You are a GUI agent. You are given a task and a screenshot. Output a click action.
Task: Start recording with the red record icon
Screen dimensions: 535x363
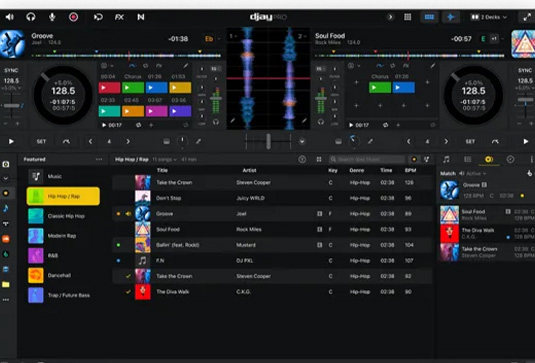73,17
